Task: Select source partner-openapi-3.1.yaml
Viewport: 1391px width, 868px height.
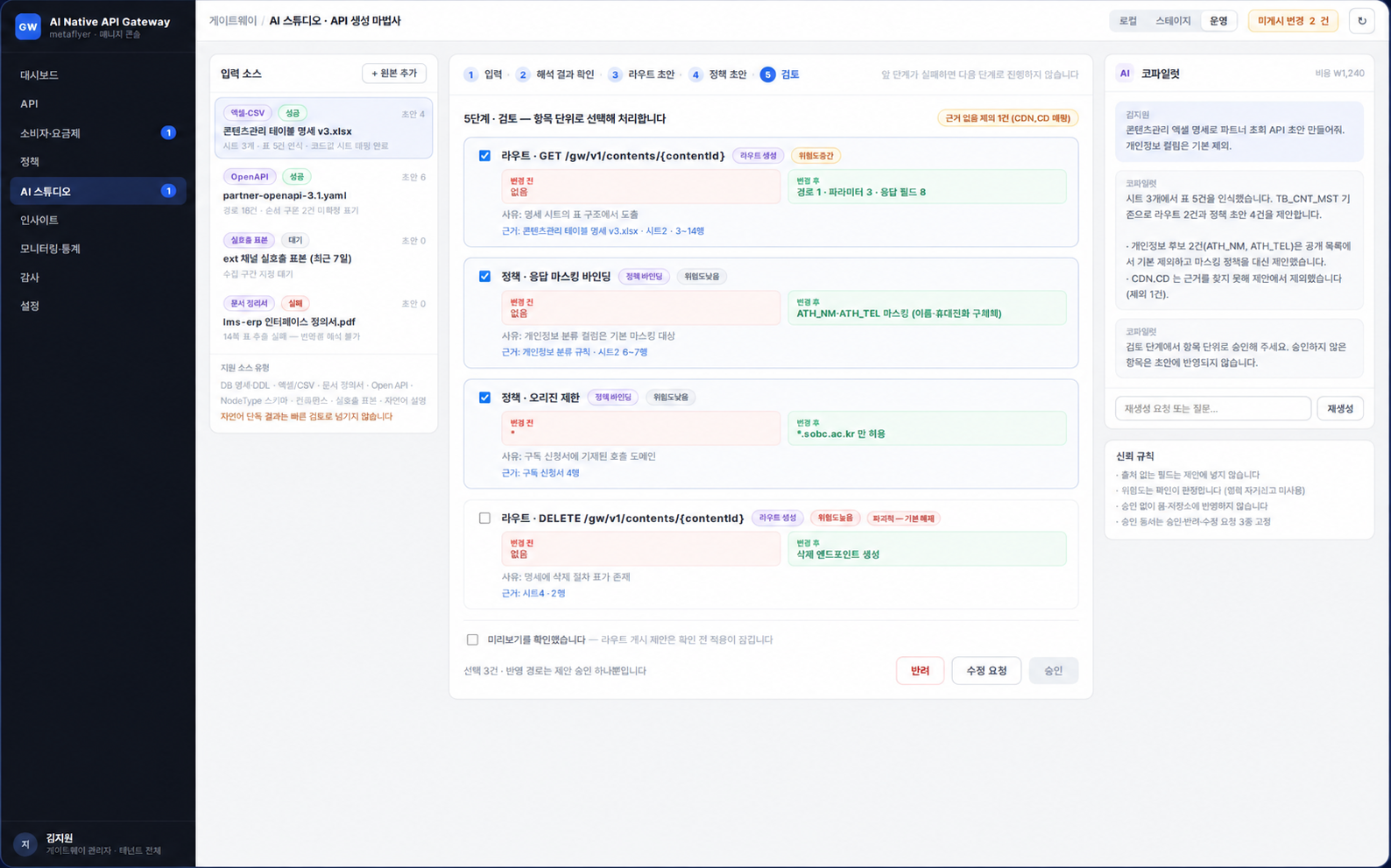Action: click(323, 193)
